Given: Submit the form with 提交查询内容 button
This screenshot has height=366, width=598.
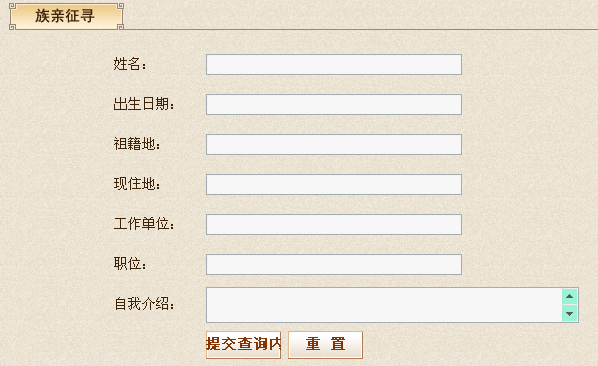Looking at the screenshot, I should [x=243, y=345].
